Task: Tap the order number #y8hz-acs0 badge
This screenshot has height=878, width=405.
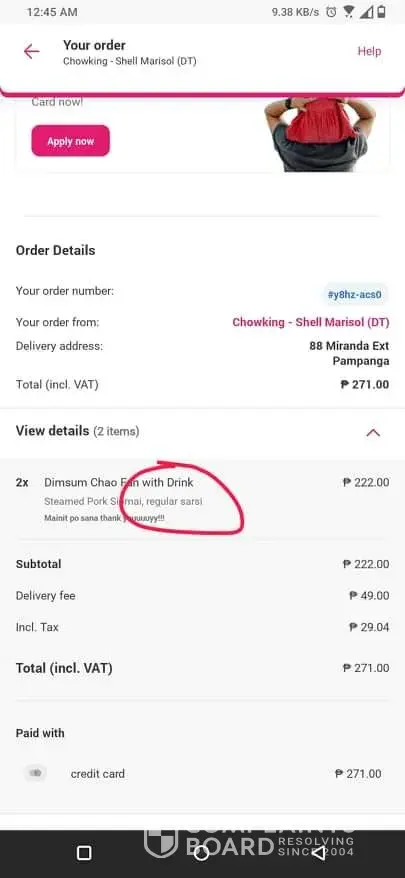Action: point(355,294)
